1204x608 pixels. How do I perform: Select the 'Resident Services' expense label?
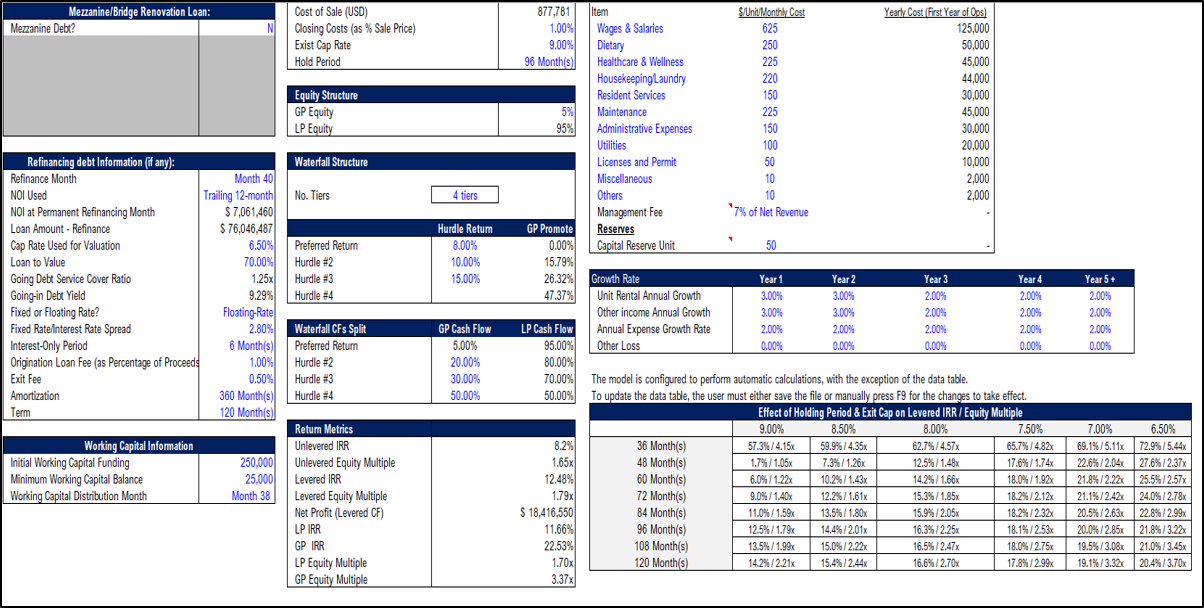click(x=631, y=96)
